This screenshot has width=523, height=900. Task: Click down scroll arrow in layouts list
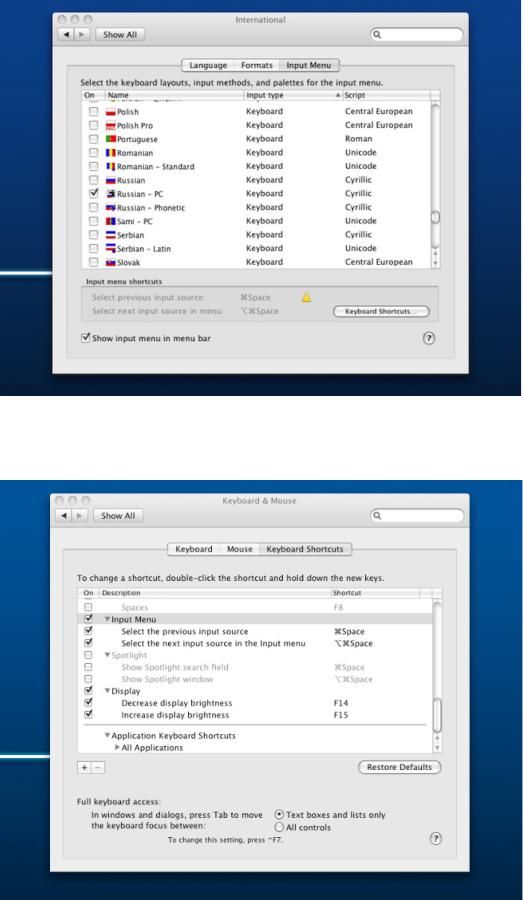[x=436, y=262]
